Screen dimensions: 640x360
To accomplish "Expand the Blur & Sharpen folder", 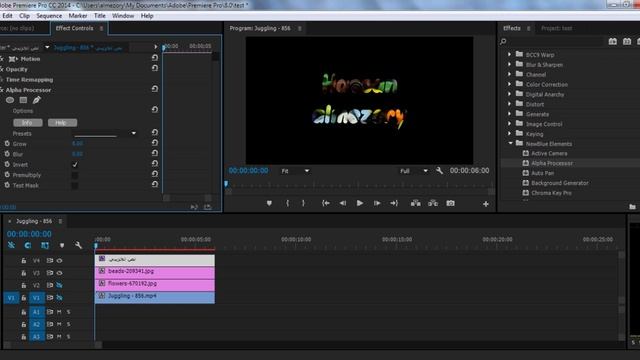I will [x=509, y=64].
